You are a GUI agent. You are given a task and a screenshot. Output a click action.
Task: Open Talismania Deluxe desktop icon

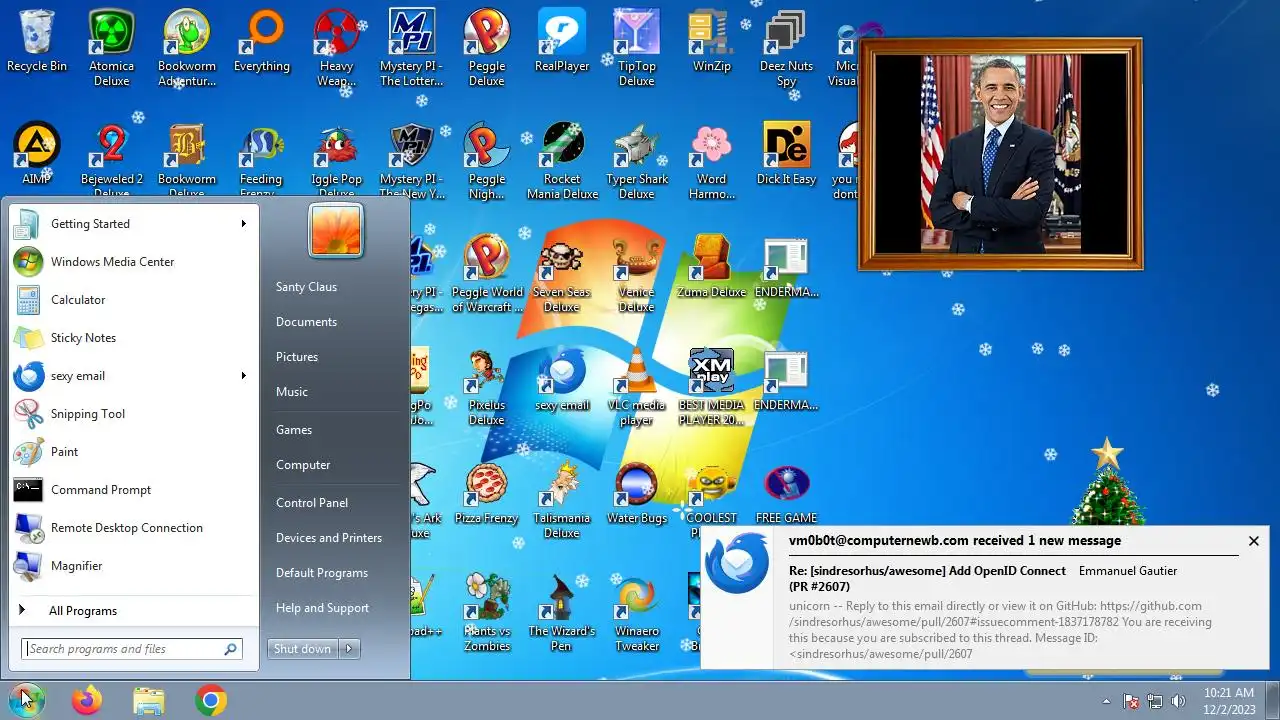[x=562, y=500]
